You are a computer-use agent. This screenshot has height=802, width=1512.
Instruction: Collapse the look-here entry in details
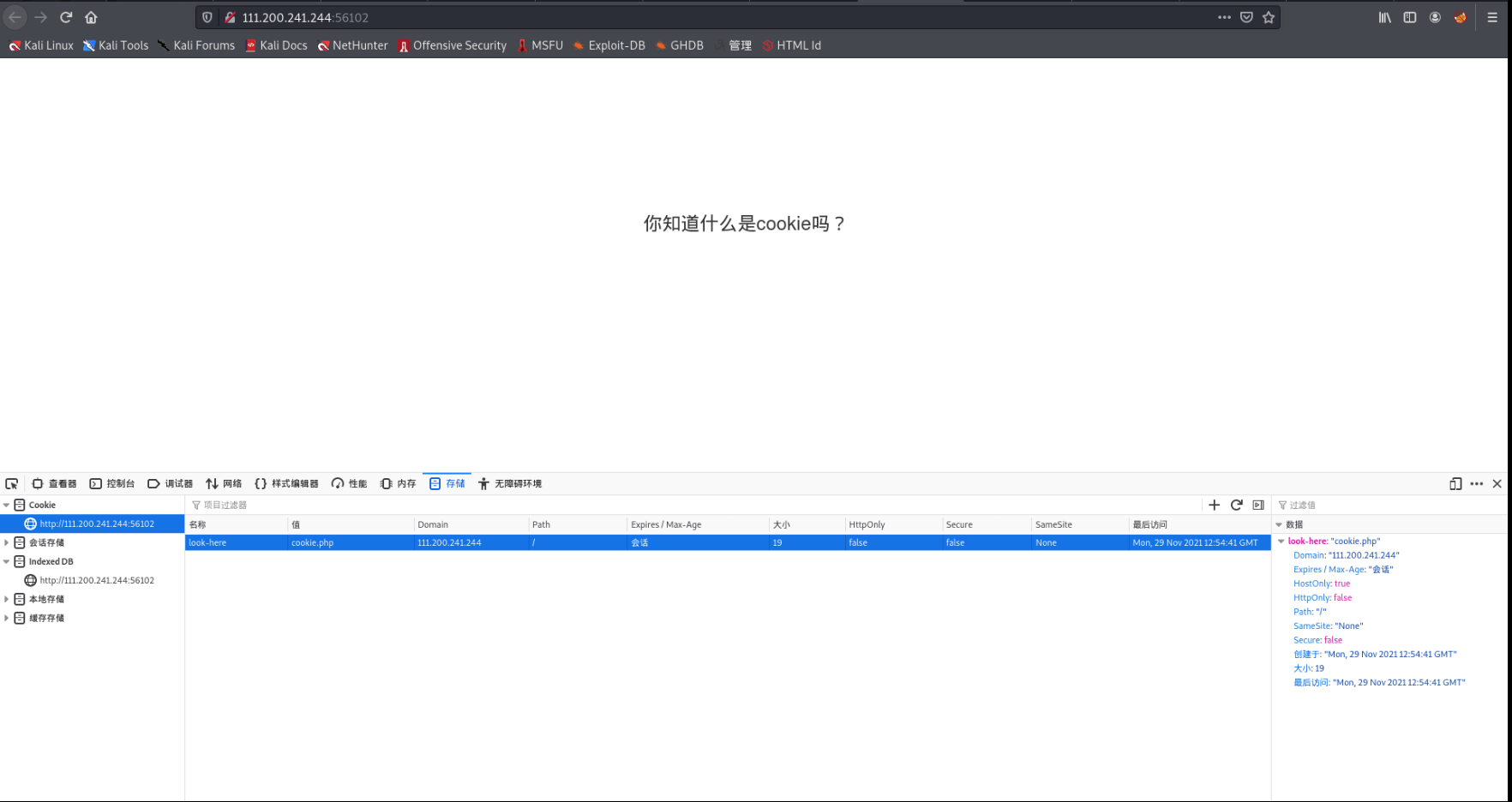[x=1281, y=542]
